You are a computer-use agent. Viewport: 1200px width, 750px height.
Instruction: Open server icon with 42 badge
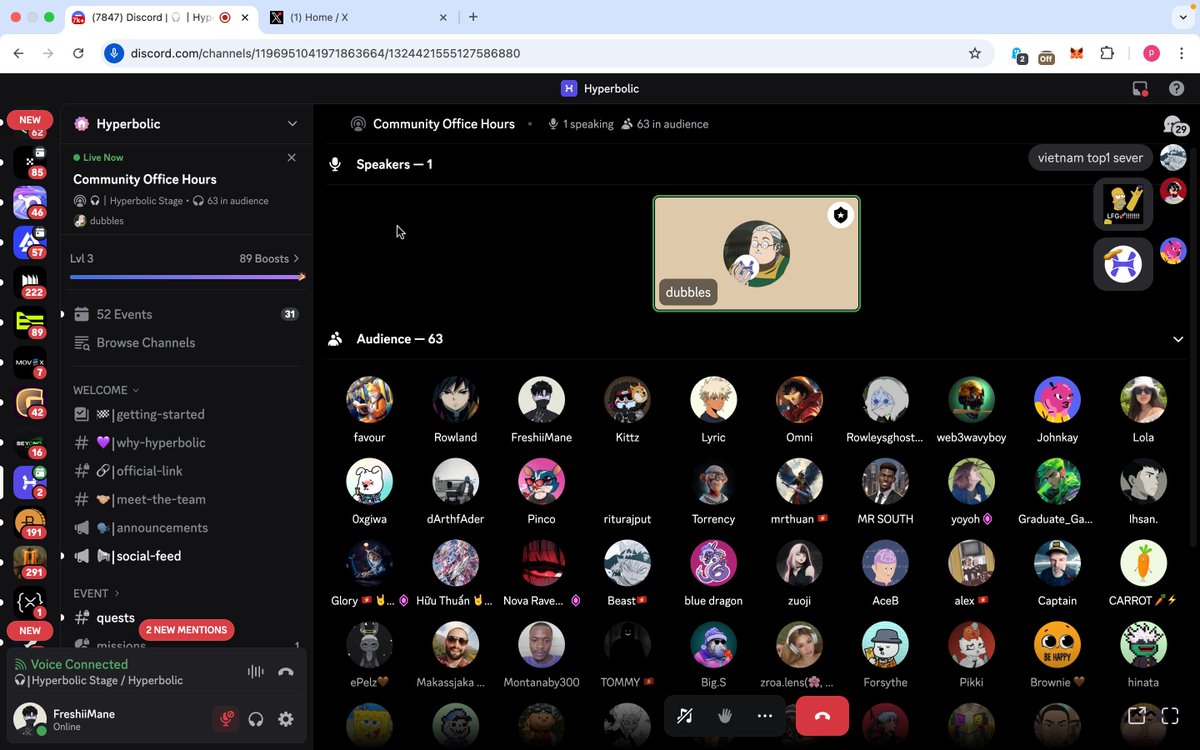pos(29,401)
